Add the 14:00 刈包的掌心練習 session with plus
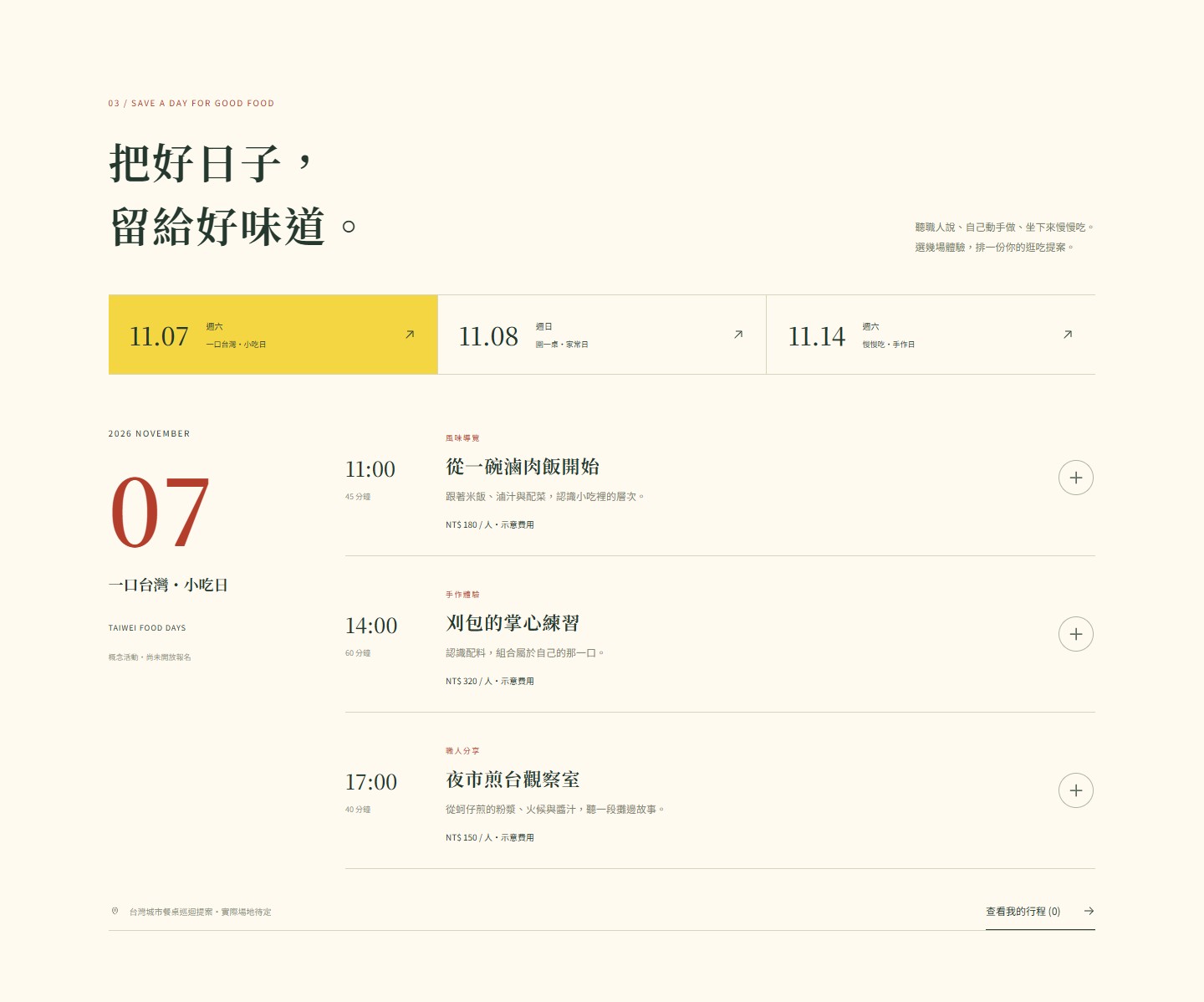1204x1002 pixels. (x=1076, y=634)
